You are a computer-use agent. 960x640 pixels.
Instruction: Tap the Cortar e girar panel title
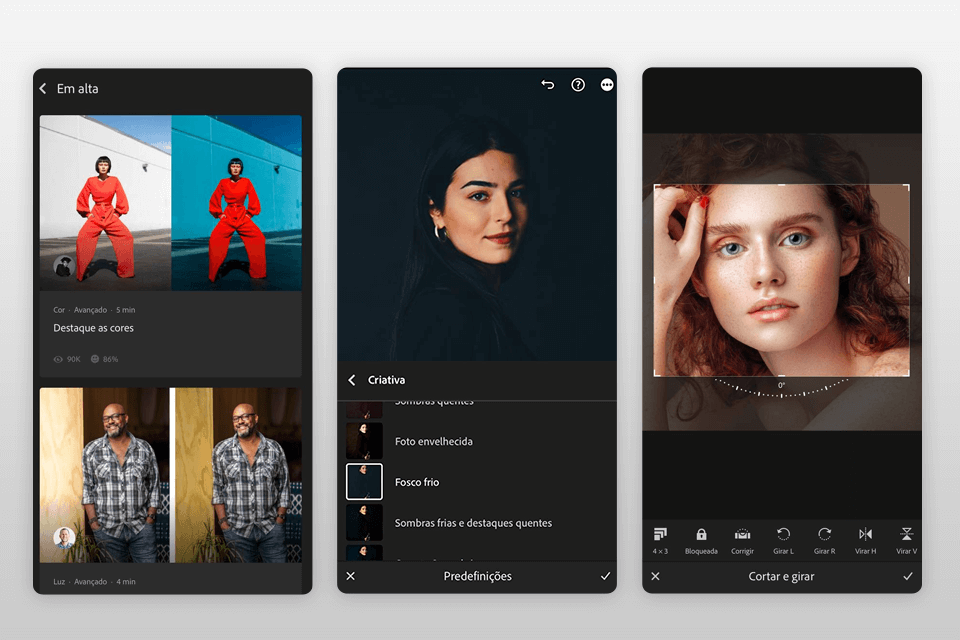(781, 576)
